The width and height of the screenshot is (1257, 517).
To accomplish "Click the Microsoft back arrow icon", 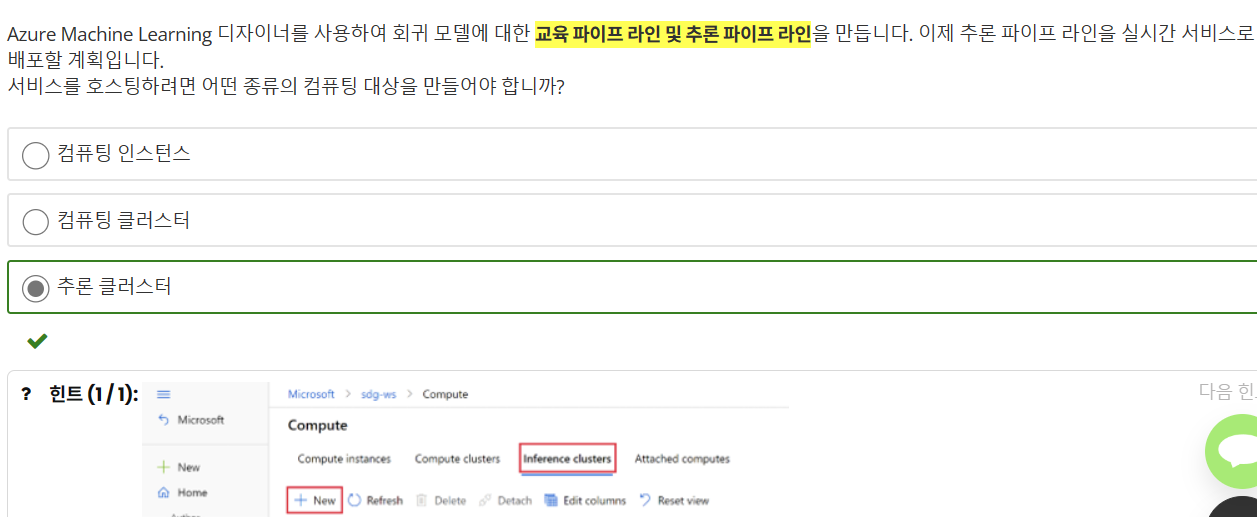I will [x=164, y=420].
